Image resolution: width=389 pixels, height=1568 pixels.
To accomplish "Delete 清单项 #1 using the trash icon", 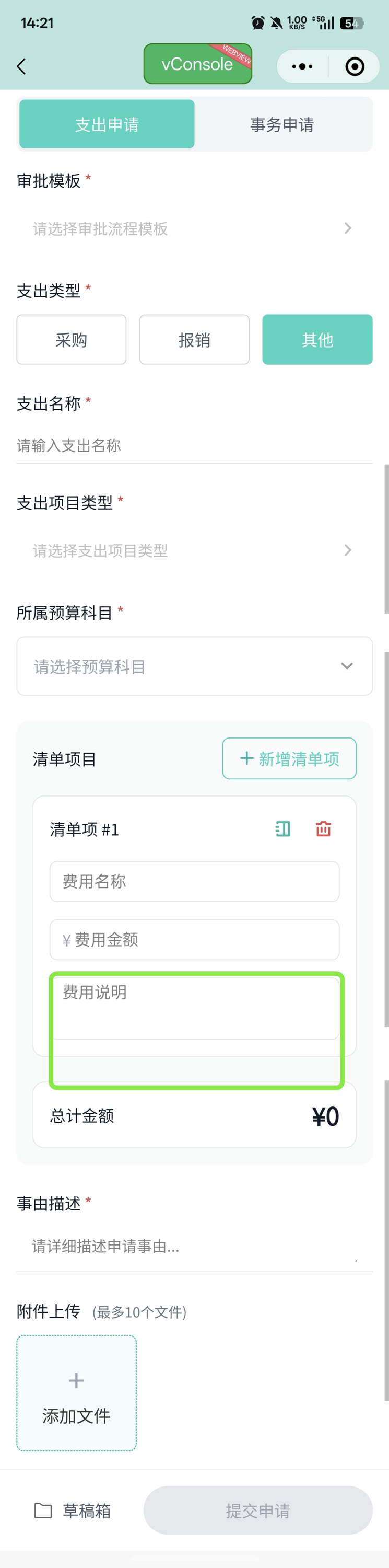I will pyautogui.click(x=323, y=828).
